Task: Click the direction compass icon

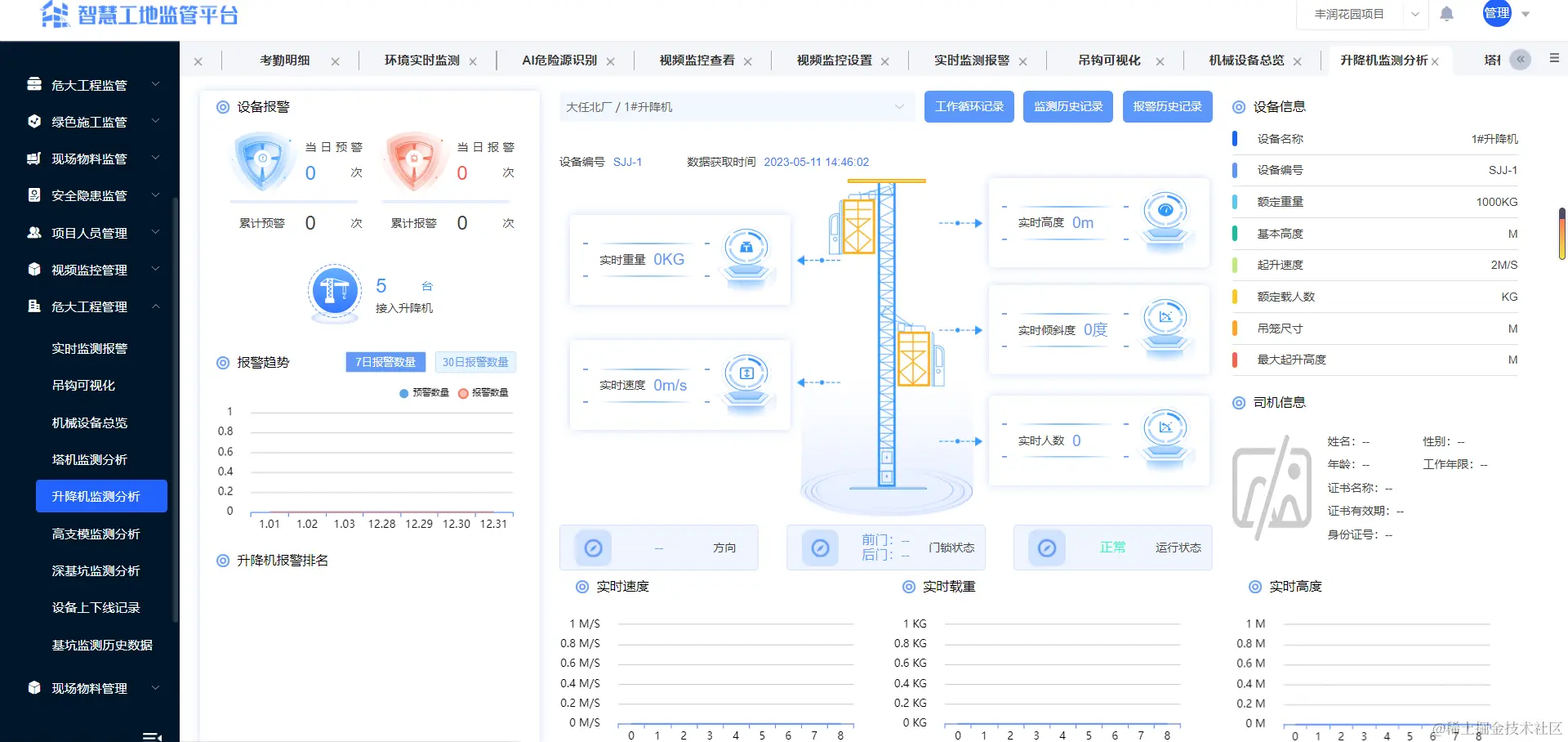Action: pyautogui.click(x=594, y=548)
